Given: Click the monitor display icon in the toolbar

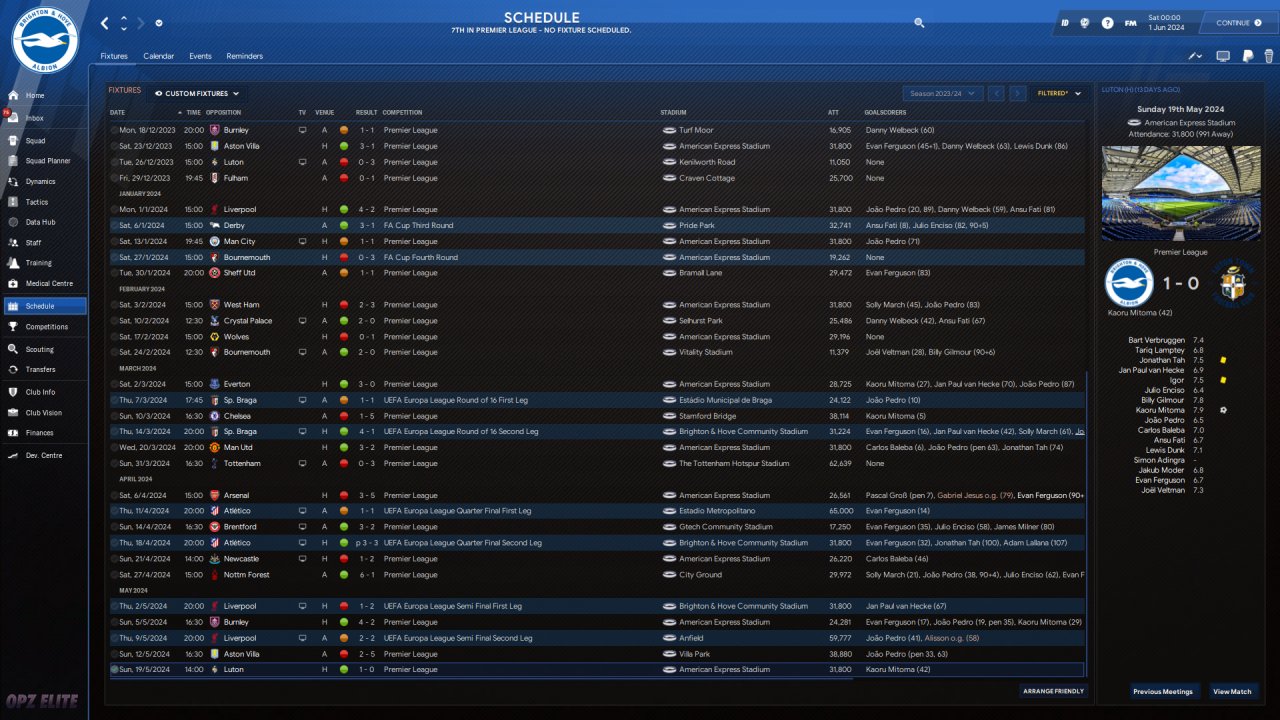Looking at the screenshot, I should click(x=1223, y=56).
